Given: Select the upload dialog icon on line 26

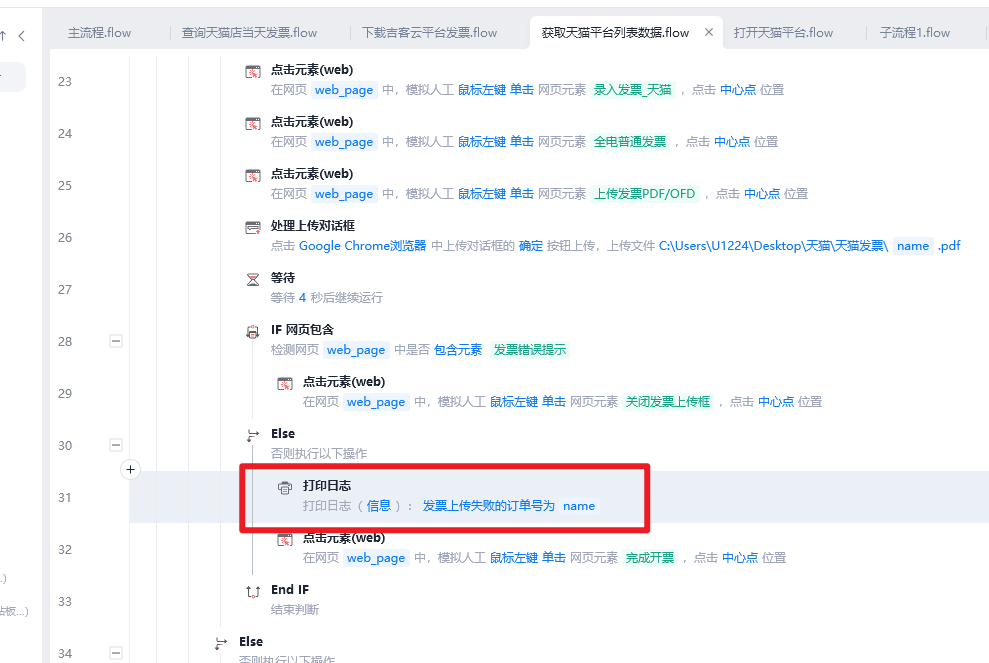Looking at the screenshot, I should point(253,228).
